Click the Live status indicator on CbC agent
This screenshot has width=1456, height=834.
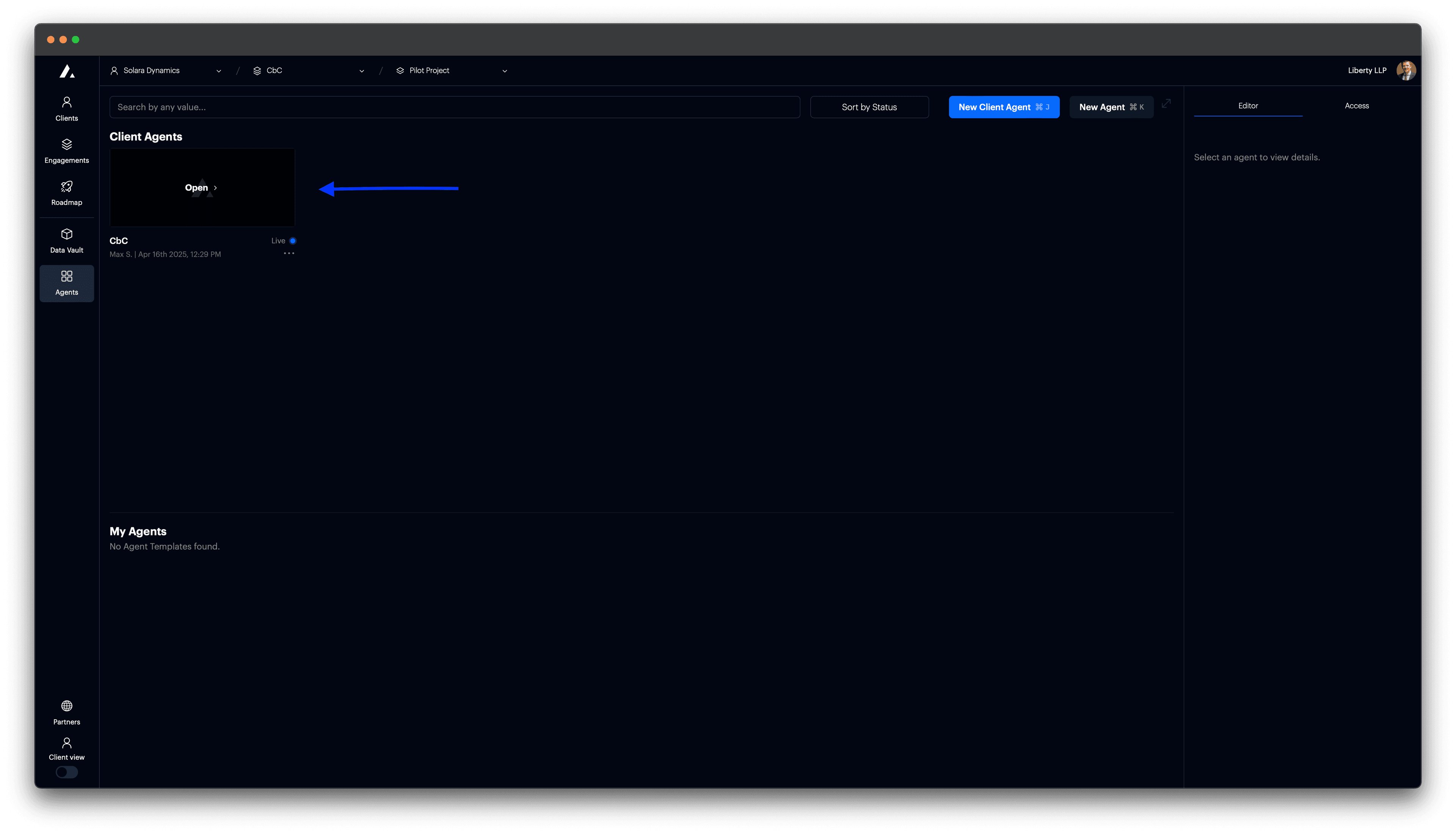292,240
